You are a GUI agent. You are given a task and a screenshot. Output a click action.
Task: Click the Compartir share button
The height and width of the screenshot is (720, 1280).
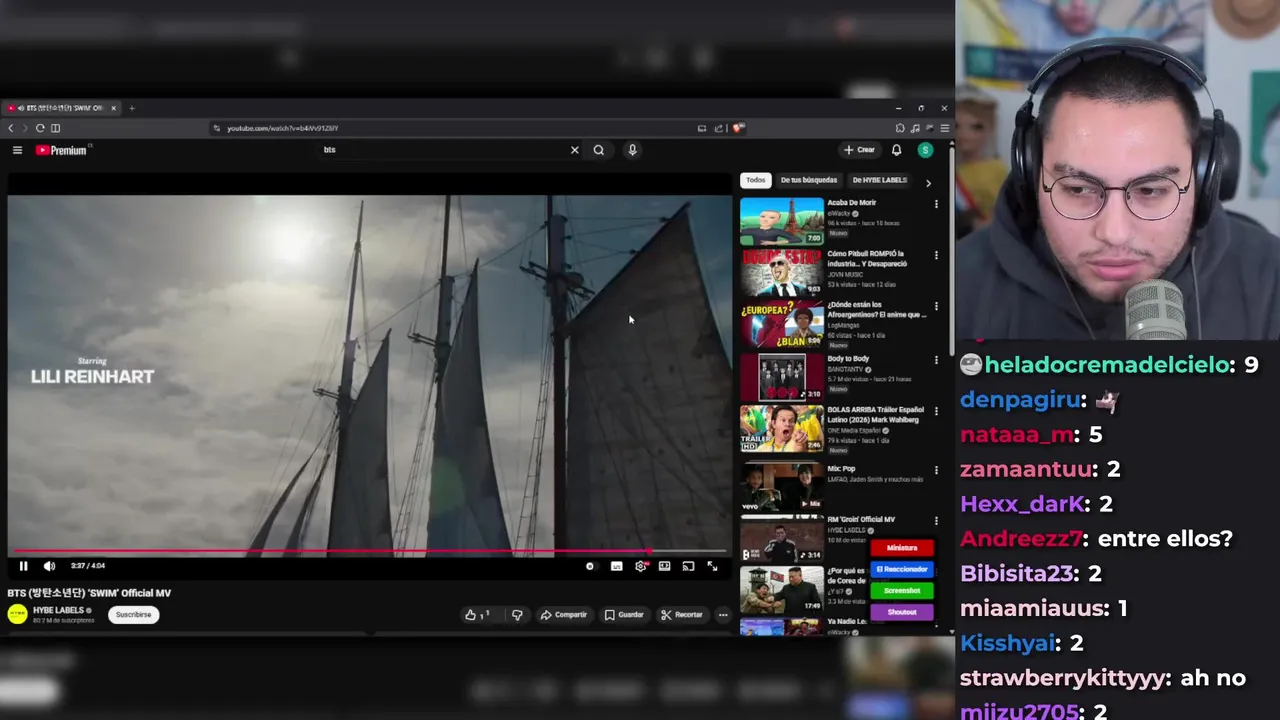point(563,615)
